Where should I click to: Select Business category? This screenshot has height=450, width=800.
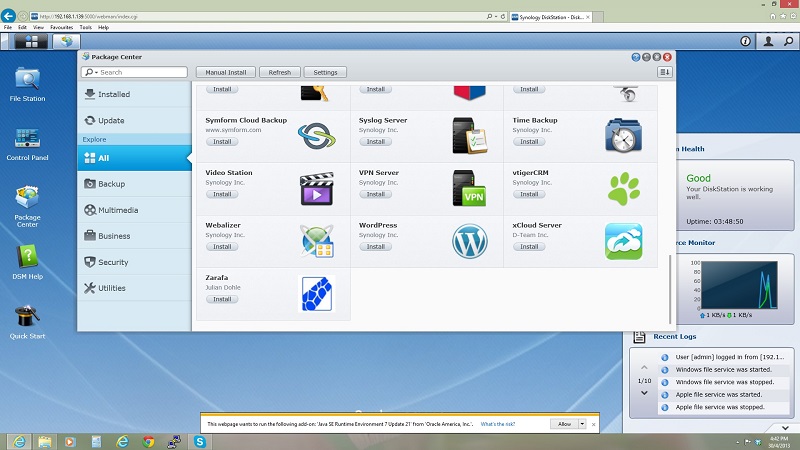[135, 236]
